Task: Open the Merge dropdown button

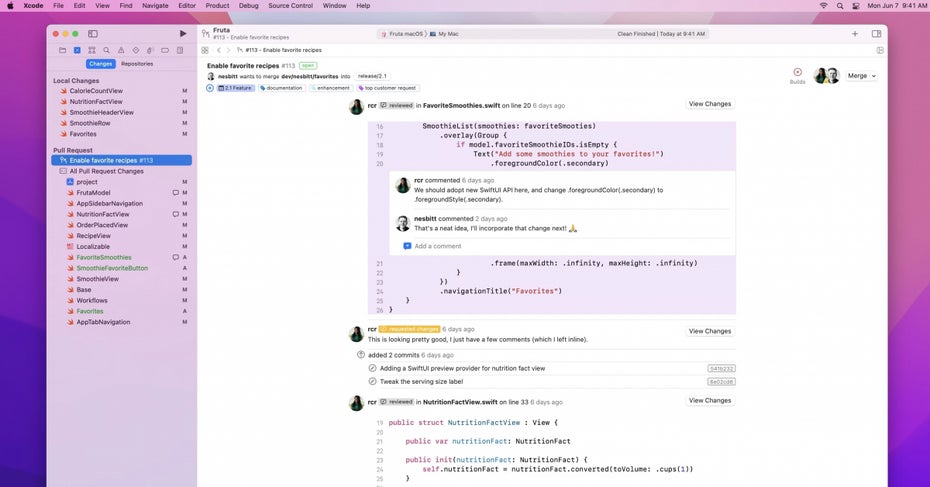Action: click(x=861, y=76)
